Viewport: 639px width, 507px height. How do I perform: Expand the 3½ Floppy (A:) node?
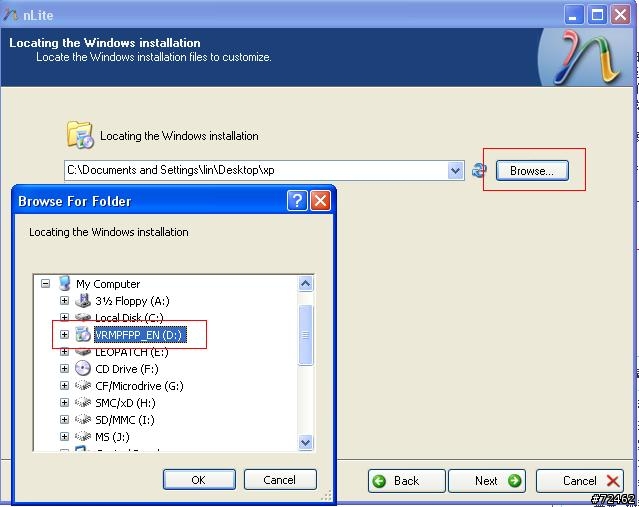[x=64, y=300]
